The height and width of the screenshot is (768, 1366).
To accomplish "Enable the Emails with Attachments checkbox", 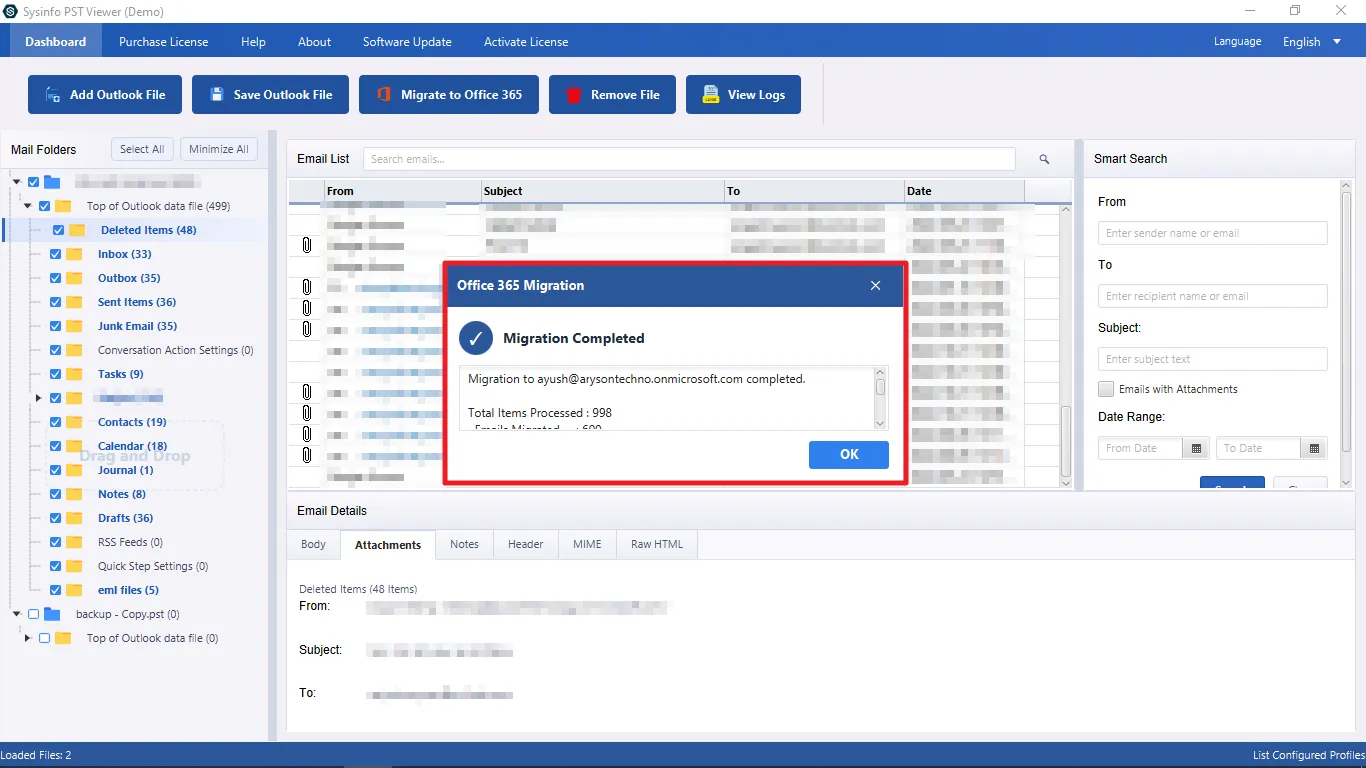I will point(1106,389).
